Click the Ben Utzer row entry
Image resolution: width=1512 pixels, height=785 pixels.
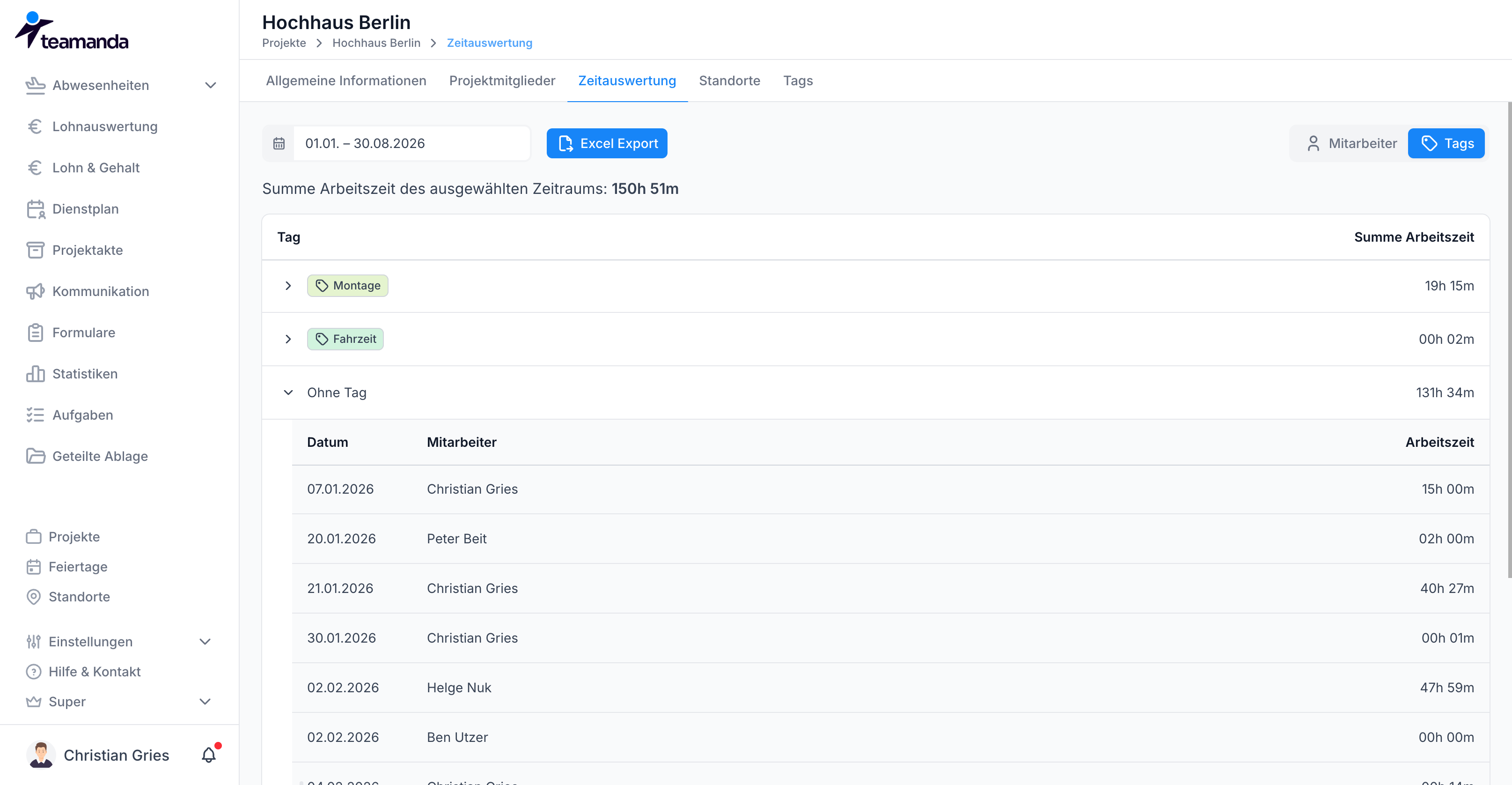890,737
